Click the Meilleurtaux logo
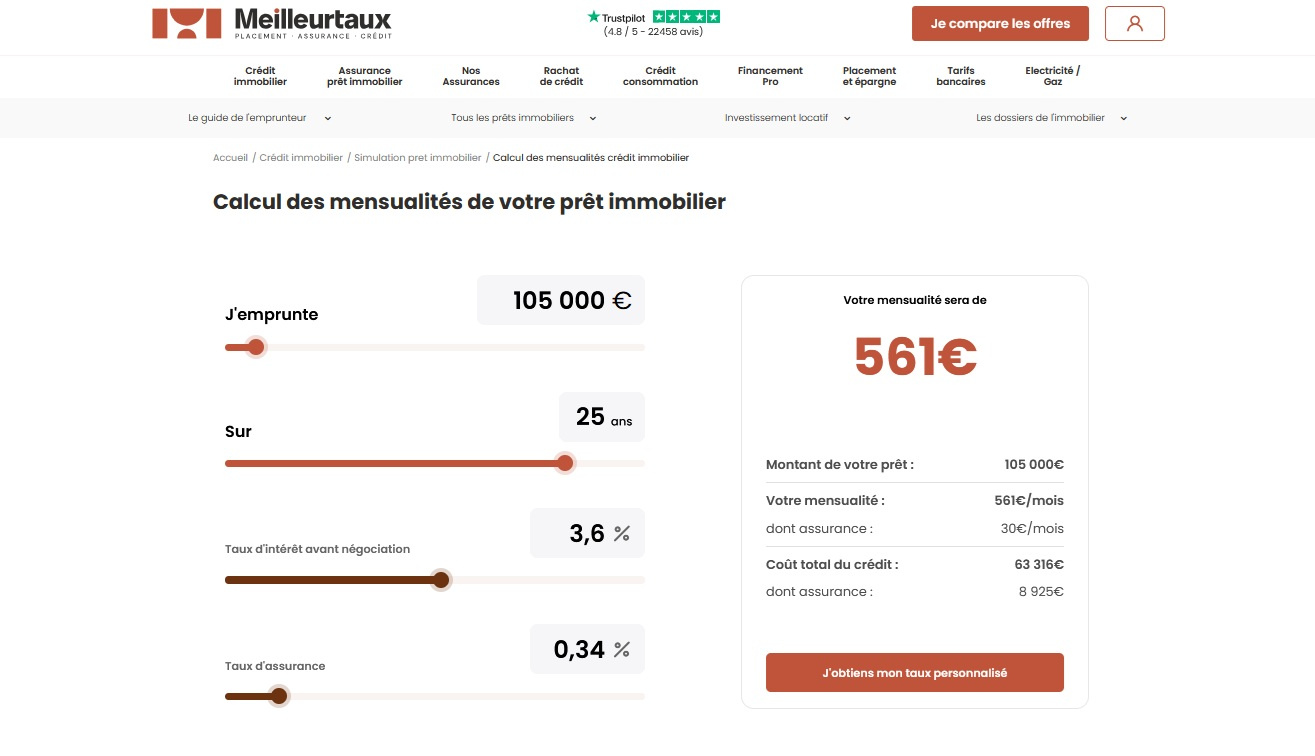1315x756 pixels. coord(272,23)
